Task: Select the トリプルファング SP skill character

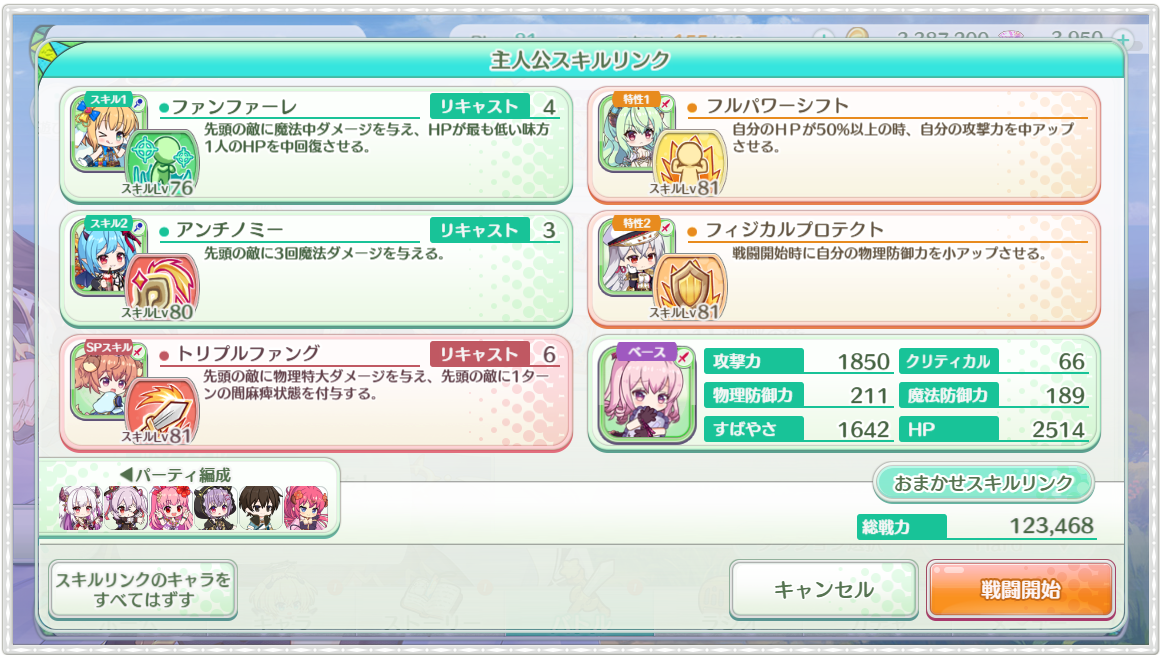Action: click(106, 380)
